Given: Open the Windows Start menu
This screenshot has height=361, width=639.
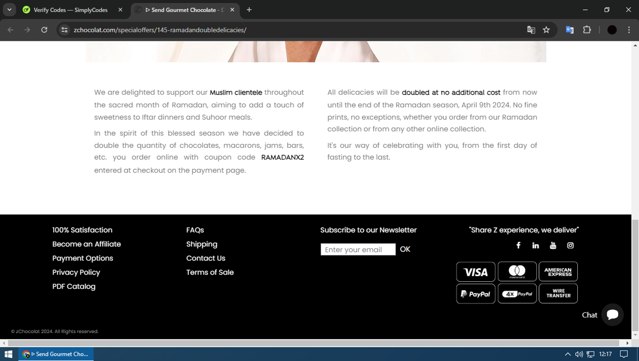Looking at the screenshot, I should coord(8,354).
